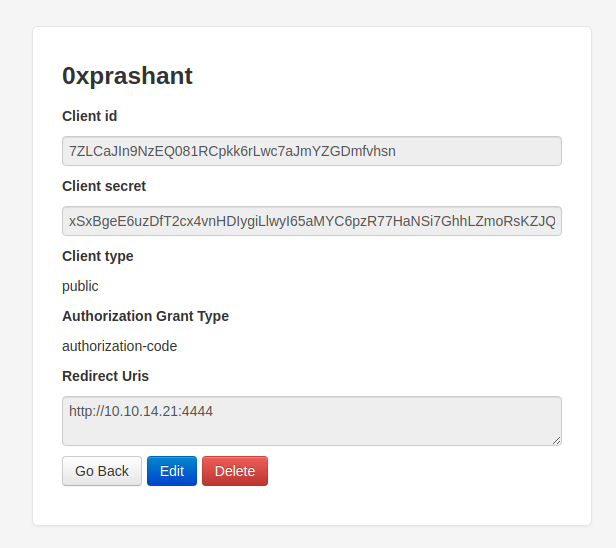Delete this application with the red button
616x548 pixels.
pyautogui.click(x=235, y=471)
